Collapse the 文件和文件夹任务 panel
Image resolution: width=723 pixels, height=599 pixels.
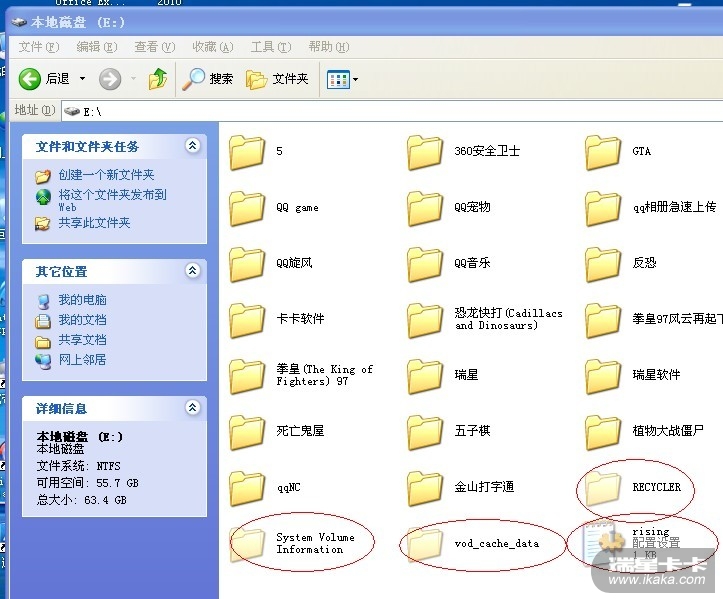192,146
